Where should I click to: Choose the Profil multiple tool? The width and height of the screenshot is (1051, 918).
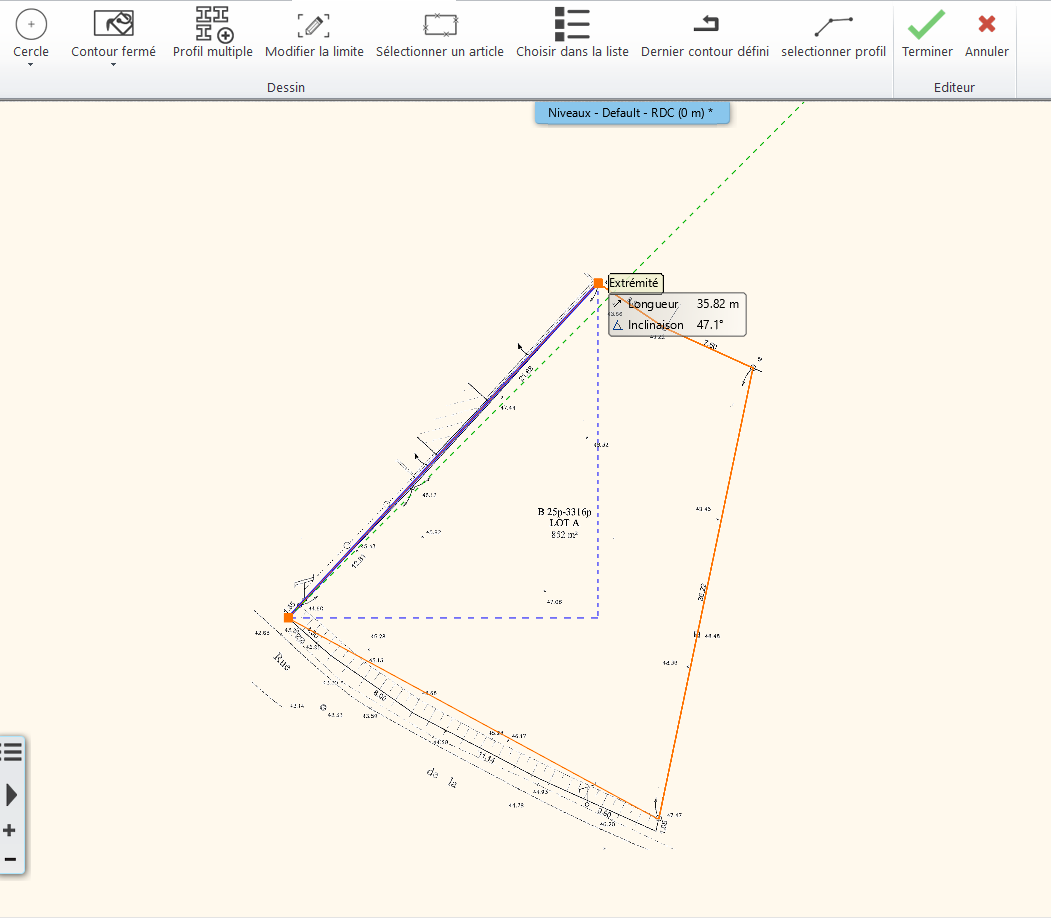[x=212, y=34]
